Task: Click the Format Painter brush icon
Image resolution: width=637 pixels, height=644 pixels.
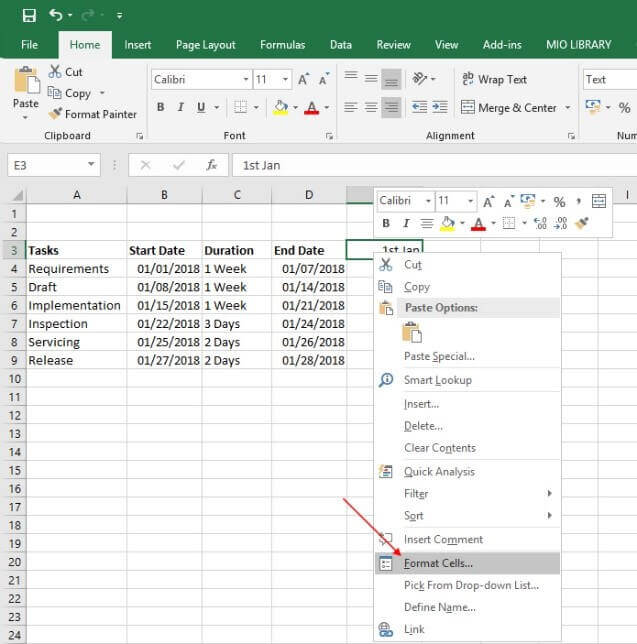Action: point(54,114)
